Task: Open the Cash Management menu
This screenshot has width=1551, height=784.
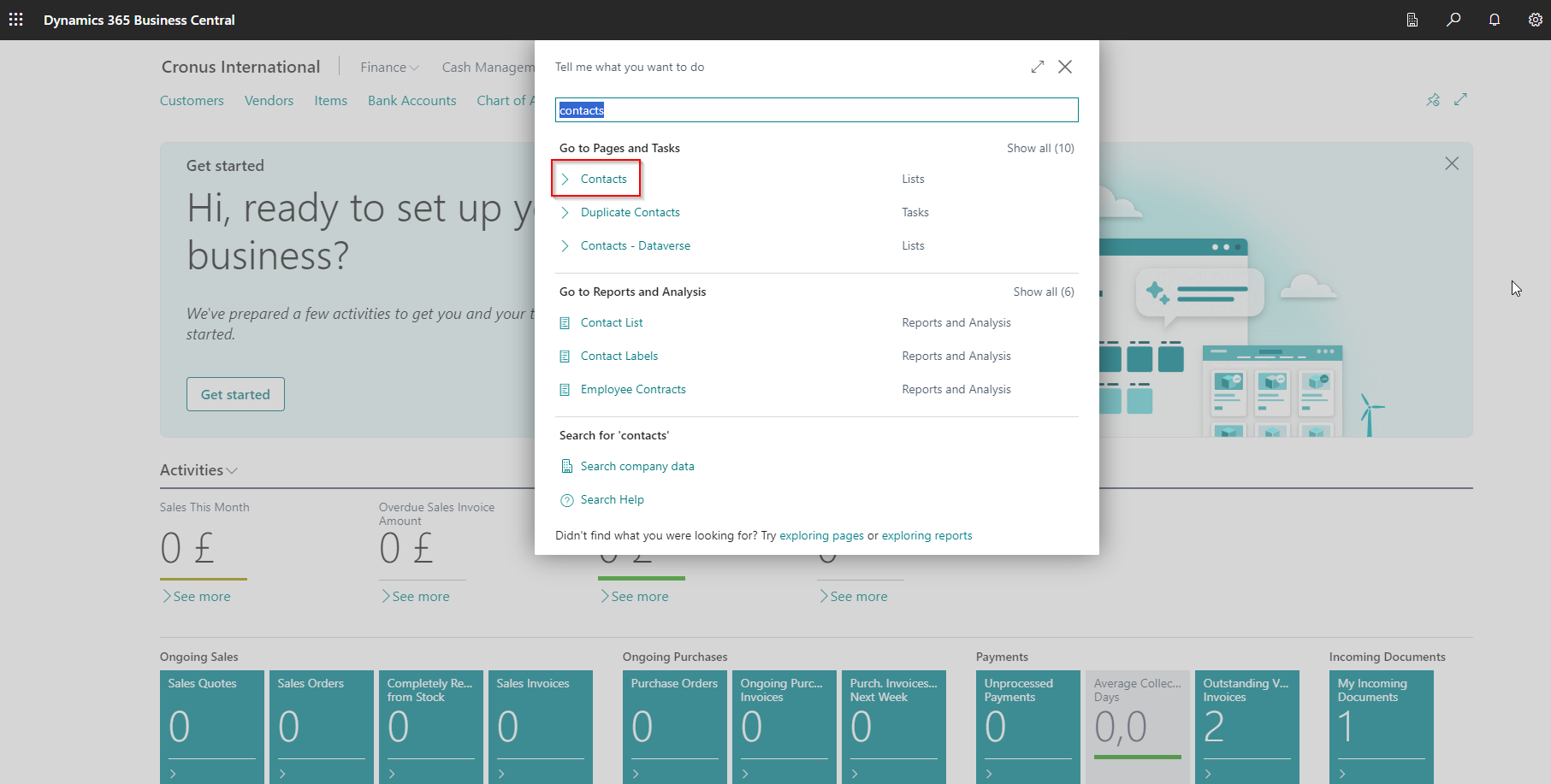Action: [488, 67]
